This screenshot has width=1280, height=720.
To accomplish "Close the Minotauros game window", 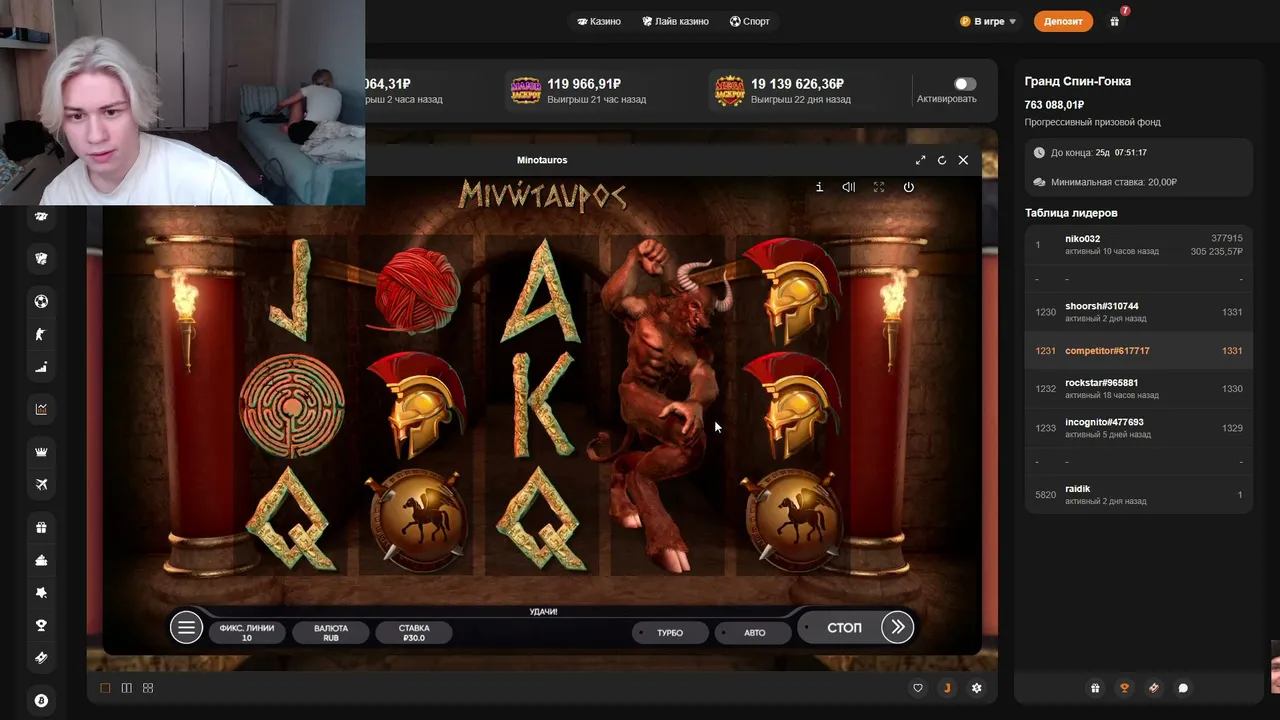I will (x=963, y=160).
